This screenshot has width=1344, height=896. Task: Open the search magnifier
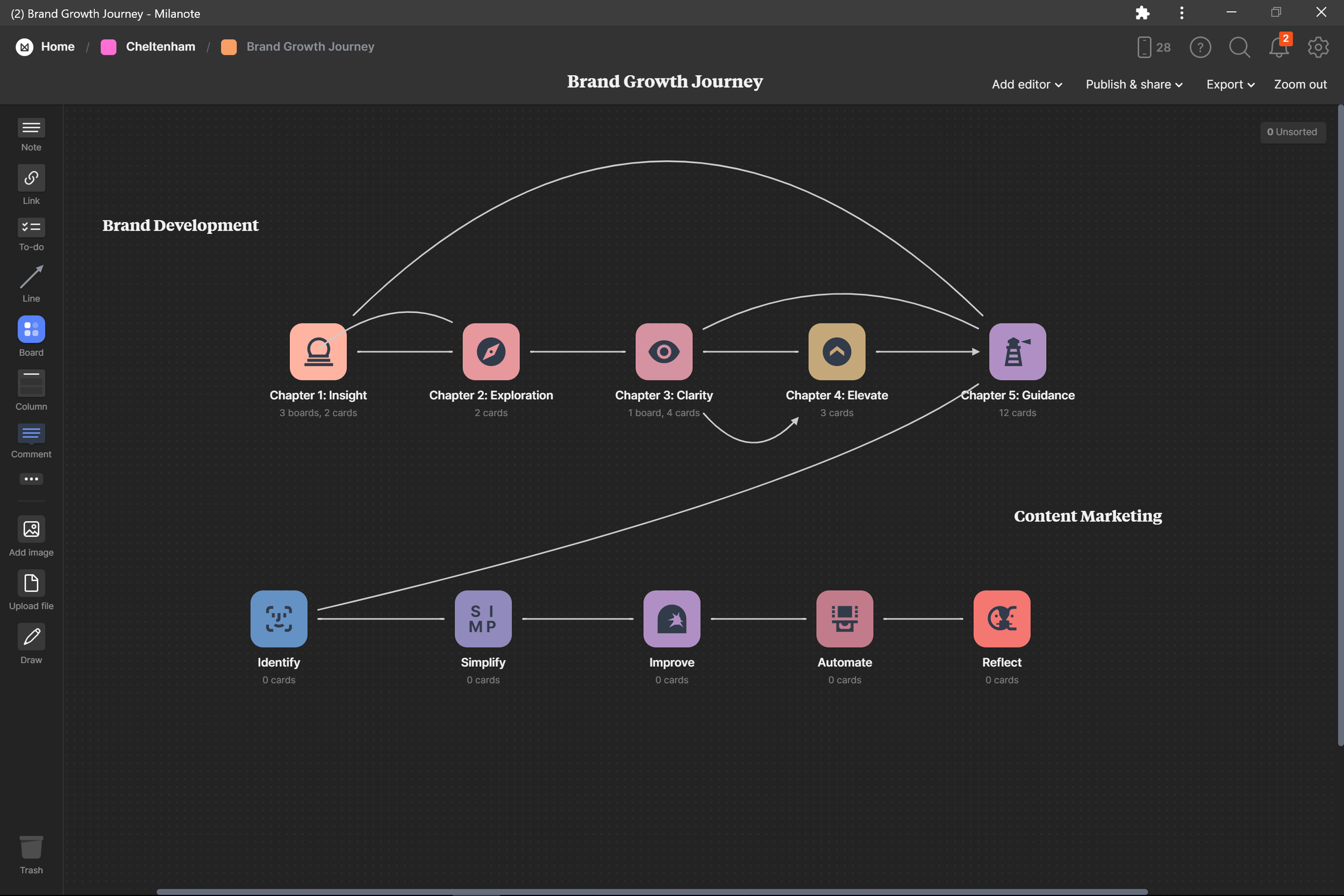click(x=1239, y=47)
